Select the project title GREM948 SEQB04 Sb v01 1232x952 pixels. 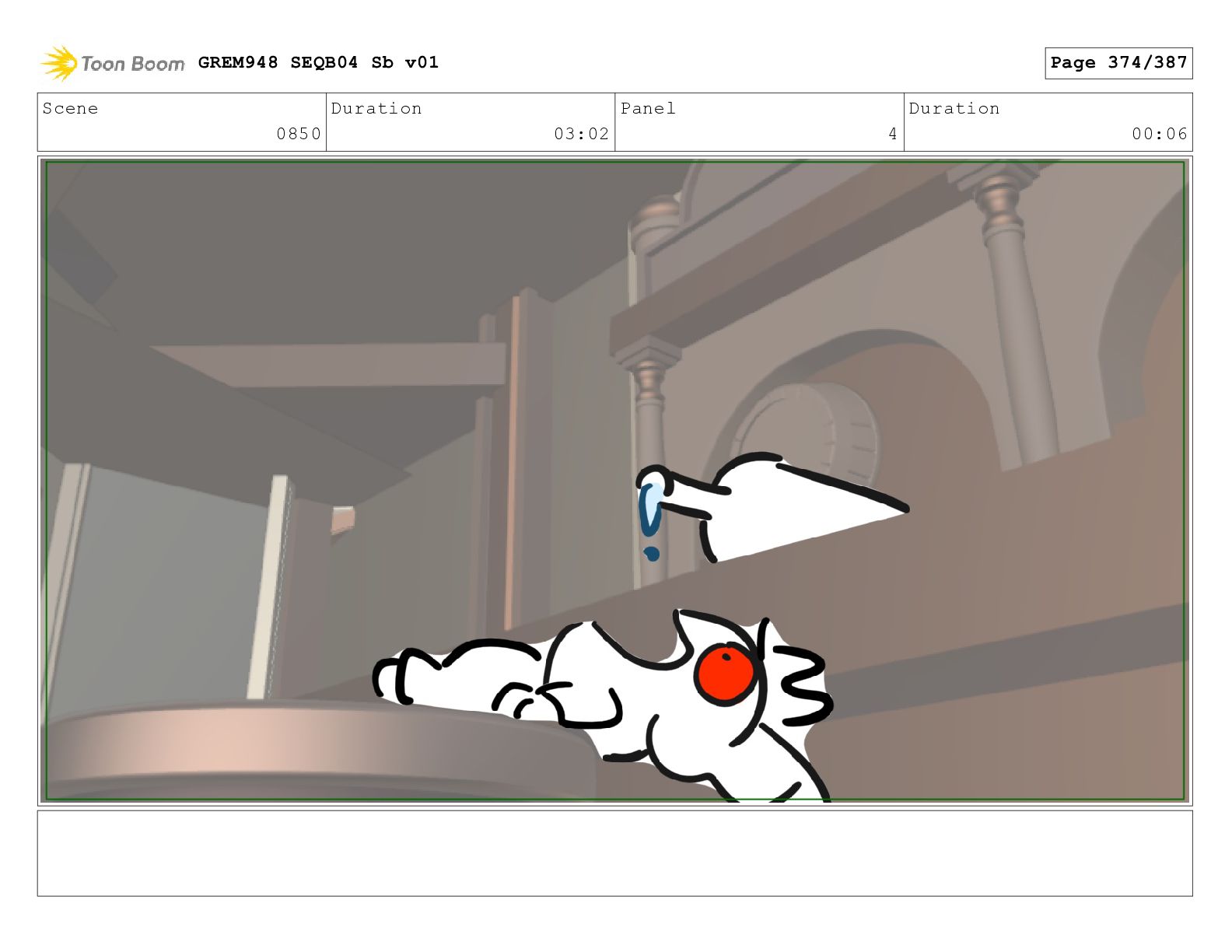(x=318, y=62)
